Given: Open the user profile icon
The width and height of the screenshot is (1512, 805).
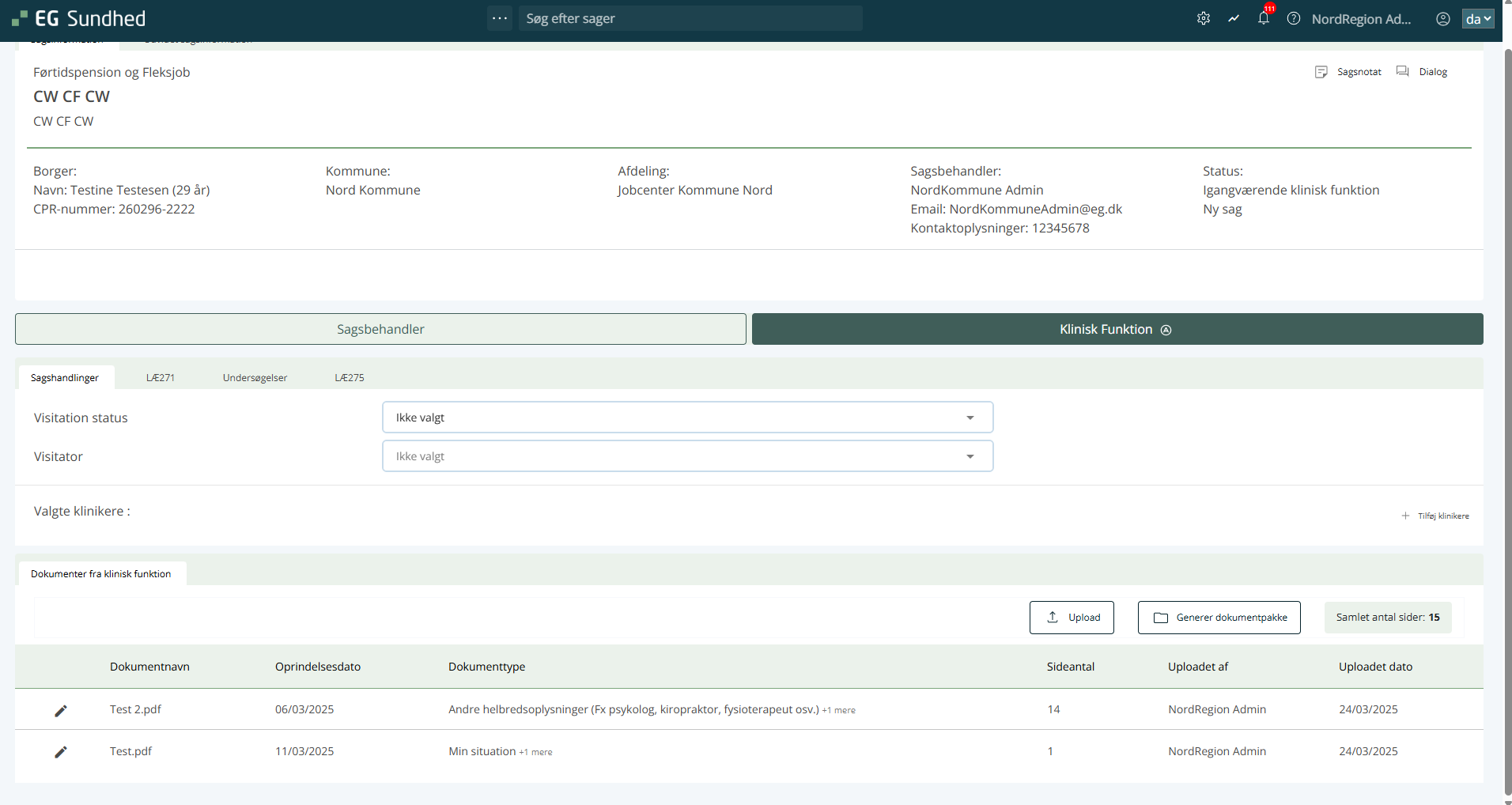Looking at the screenshot, I should [1442, 19].
